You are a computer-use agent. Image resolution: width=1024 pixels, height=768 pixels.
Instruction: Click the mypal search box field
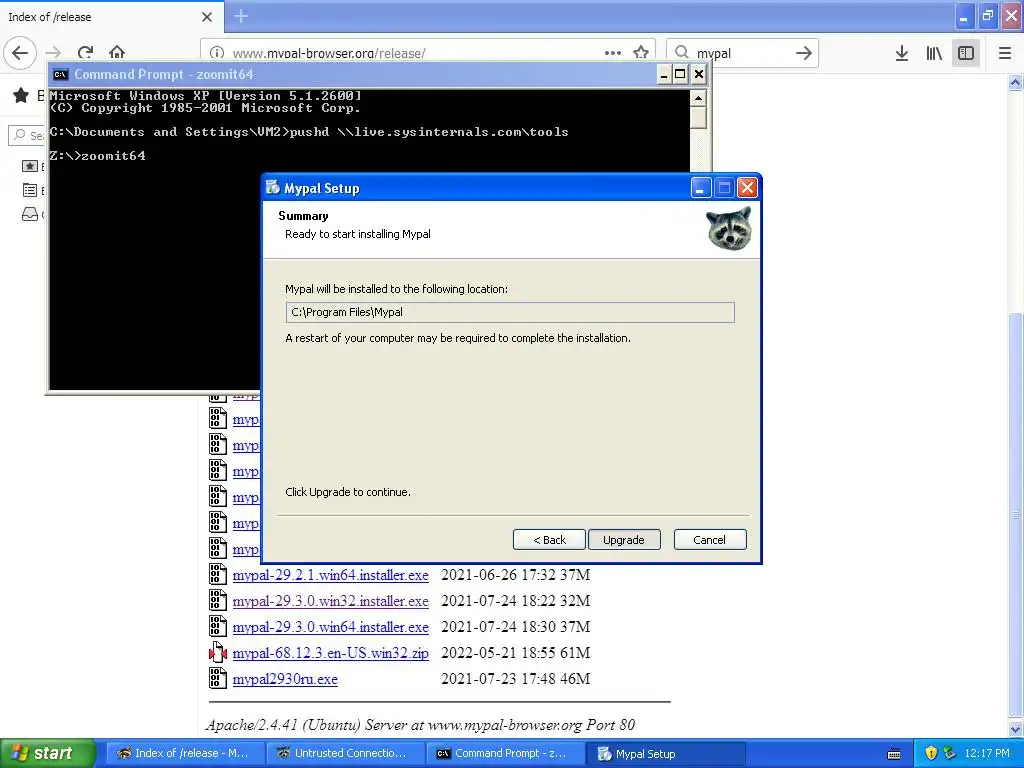click(743, 53)
